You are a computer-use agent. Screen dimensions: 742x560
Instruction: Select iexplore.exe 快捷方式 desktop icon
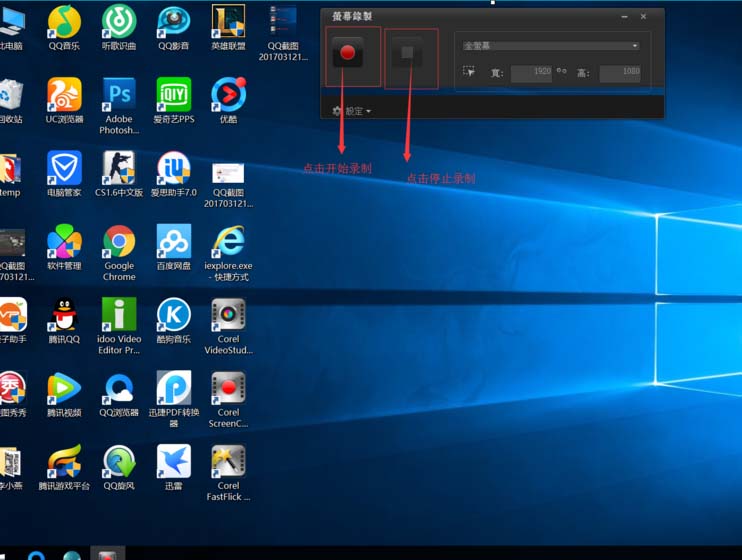point(229,253)
